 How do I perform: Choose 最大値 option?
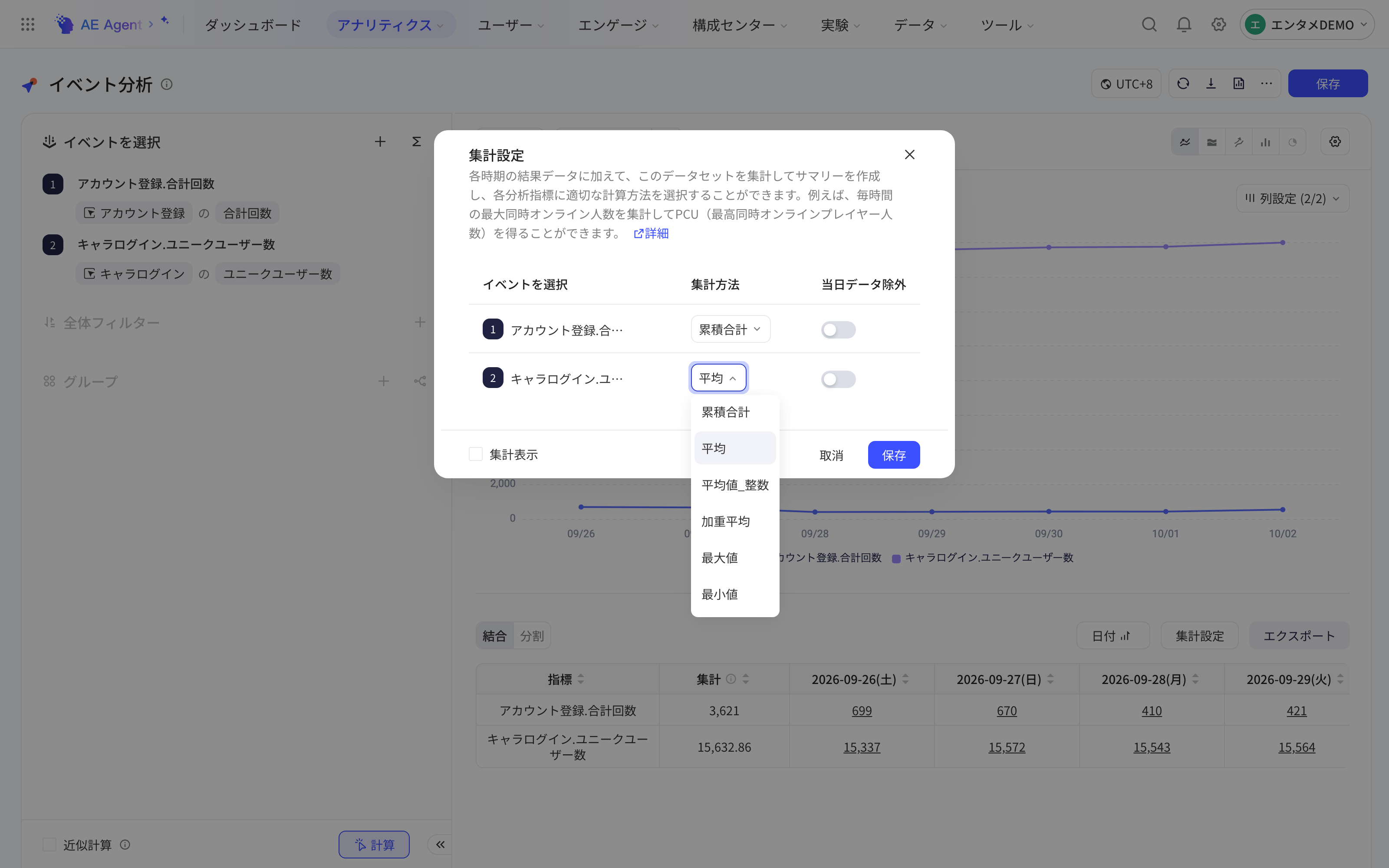735,557
